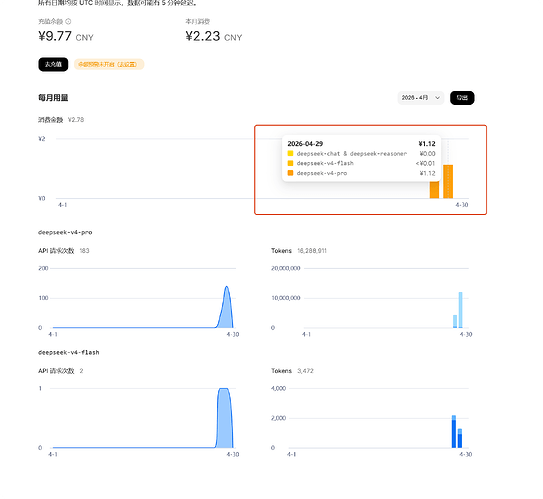
Task: Click the shorter light-blue bar in deepseek-v4-pro Tokens chart
Action: tap(455, 321)
